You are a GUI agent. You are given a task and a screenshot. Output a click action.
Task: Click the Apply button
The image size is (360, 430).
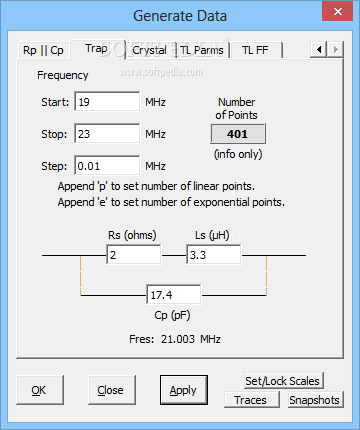tap(184, 390)
